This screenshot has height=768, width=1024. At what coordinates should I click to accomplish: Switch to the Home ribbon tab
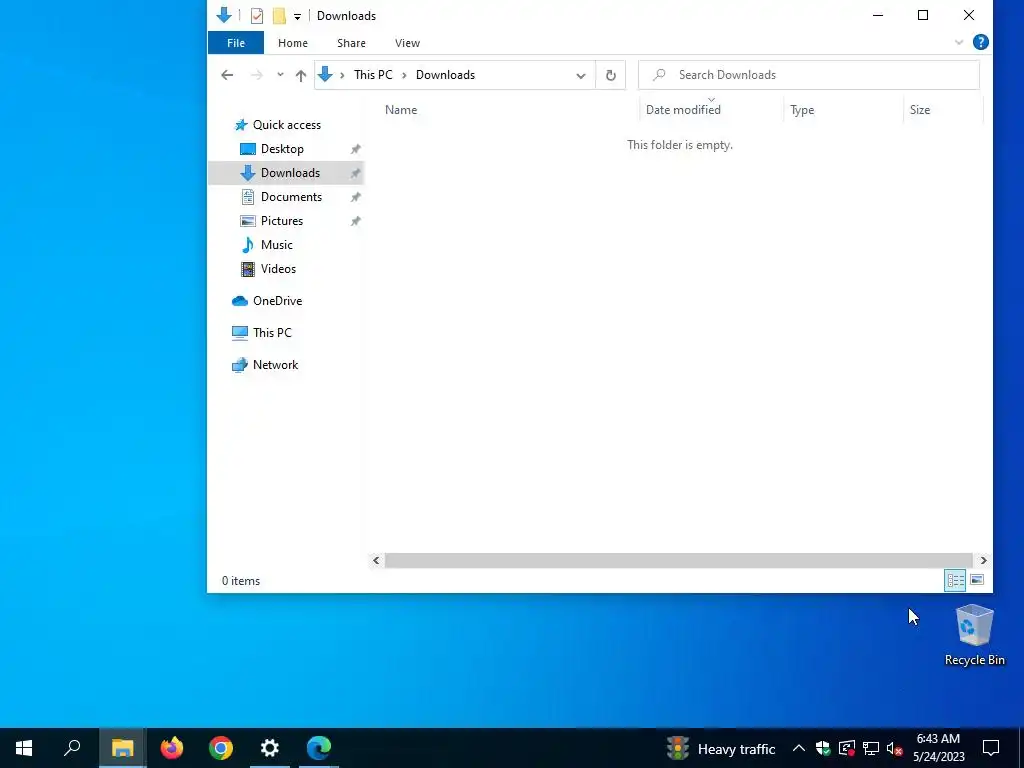click(x=293, y=43)
